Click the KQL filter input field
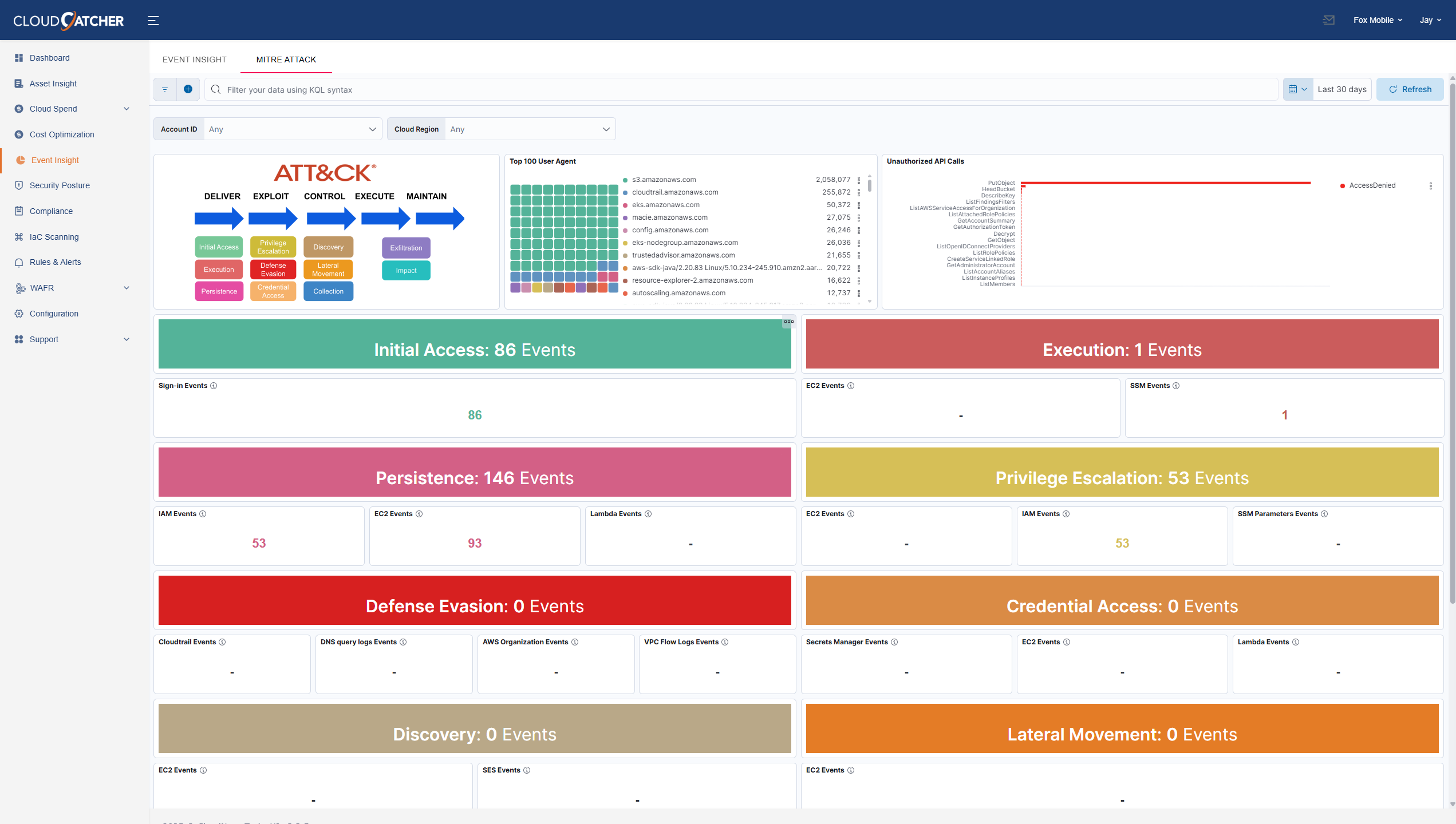The image size is (1456, 824). 741,89
